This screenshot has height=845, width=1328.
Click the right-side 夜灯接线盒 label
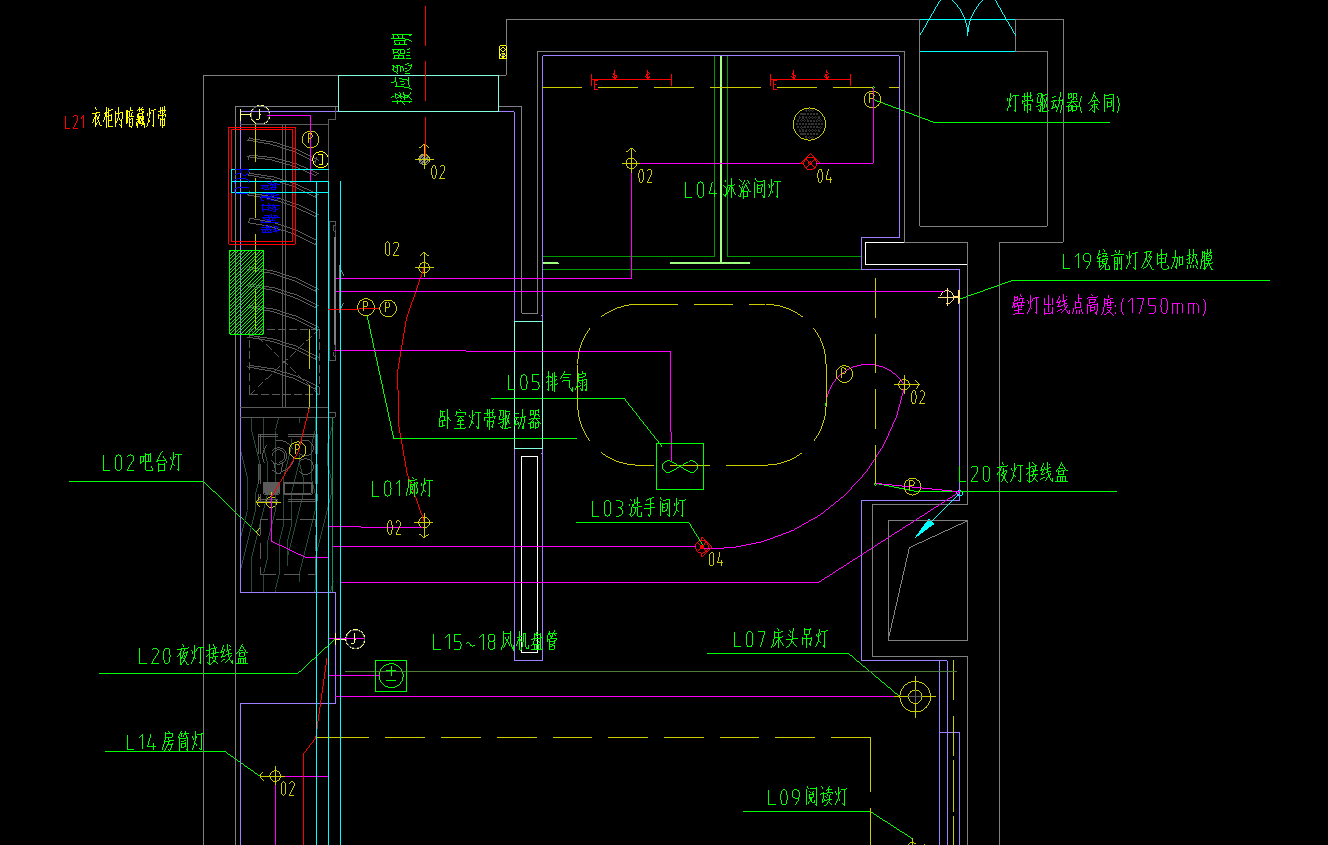click(1019, 474)
